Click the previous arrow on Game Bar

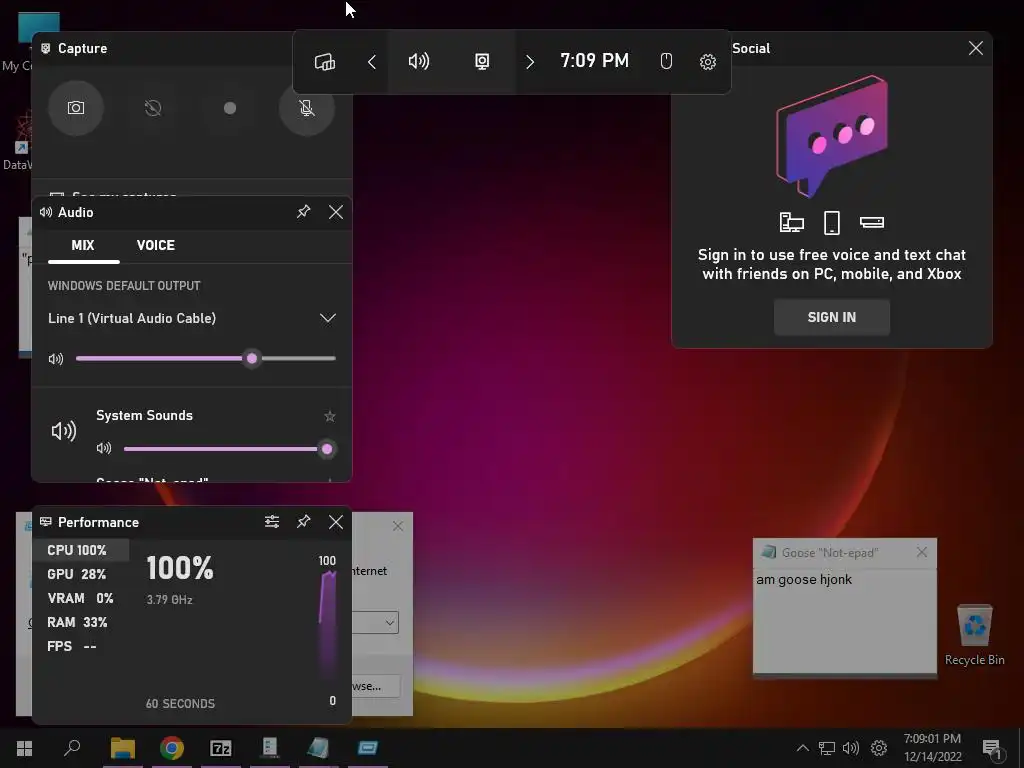(372, 62)
